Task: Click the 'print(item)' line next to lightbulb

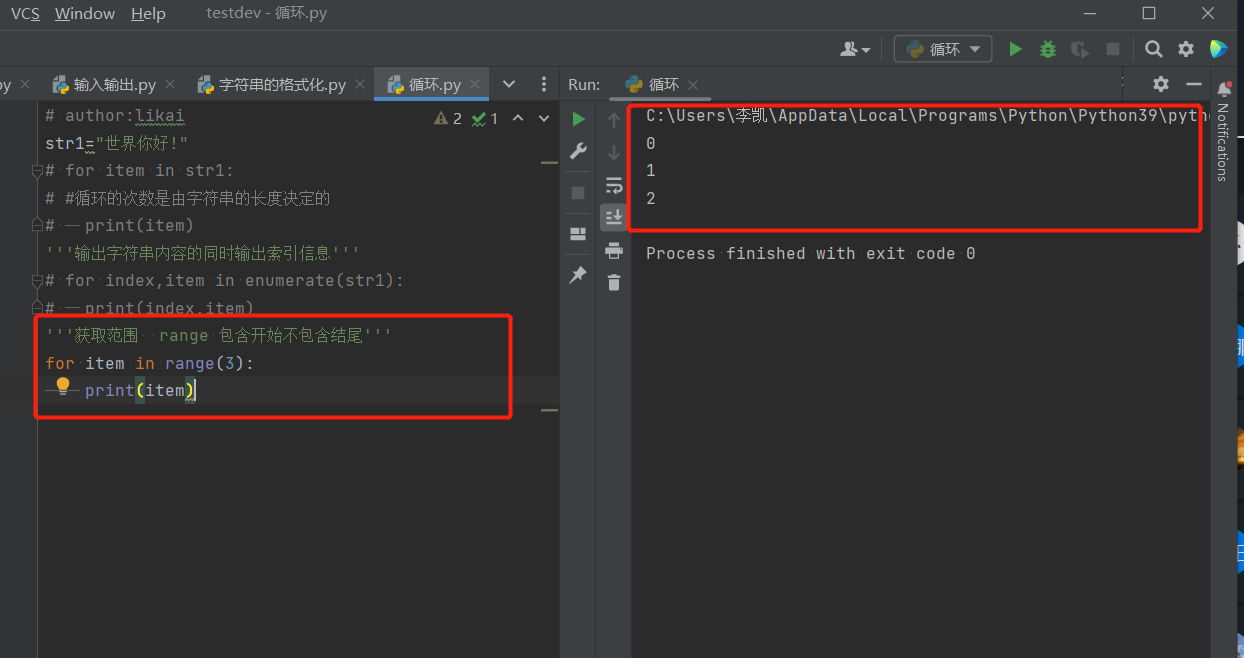Action: 140,391
